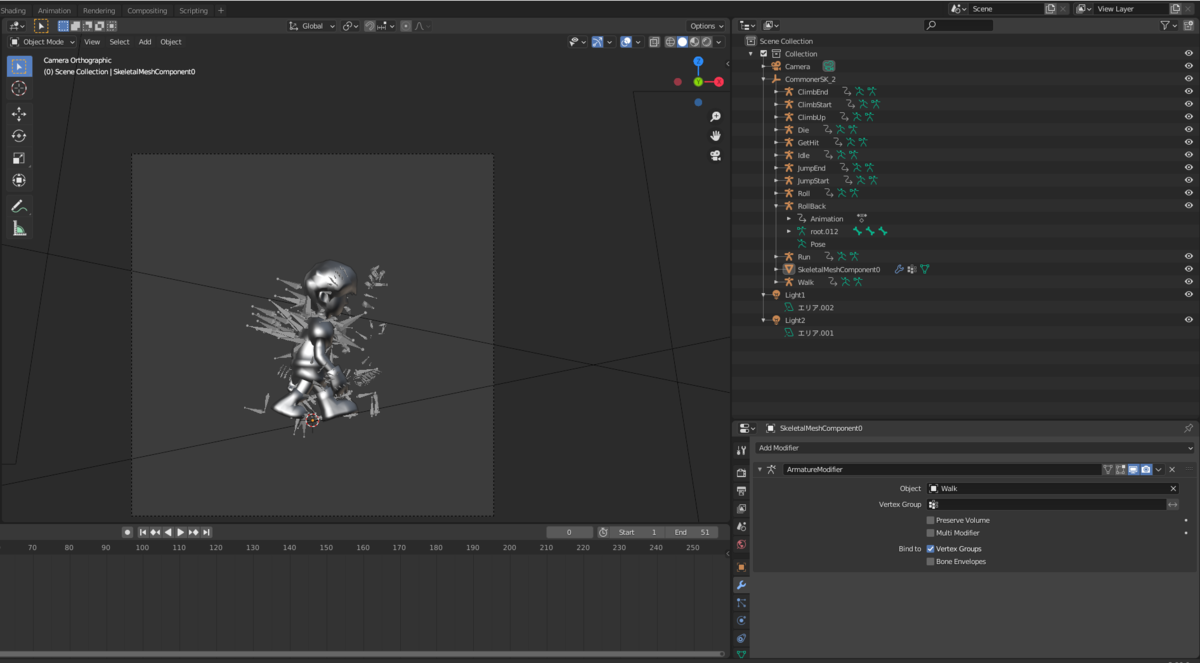Image resolution: width=1200 pixels, height=663 pixels.
Task: Pin the properties editor context
Action: pyautogui.click(x=1189, y=428)
